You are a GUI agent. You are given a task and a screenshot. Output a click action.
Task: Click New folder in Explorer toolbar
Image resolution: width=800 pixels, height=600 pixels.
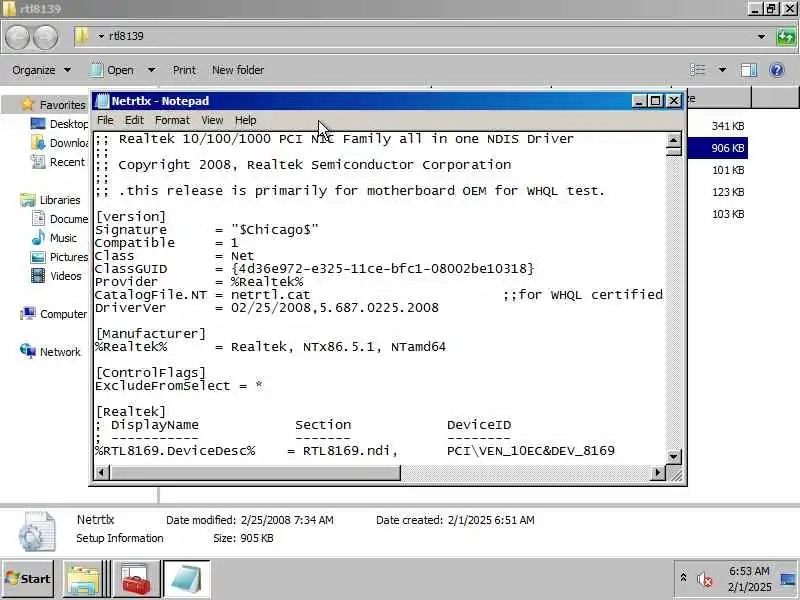(x=238, y=70)
